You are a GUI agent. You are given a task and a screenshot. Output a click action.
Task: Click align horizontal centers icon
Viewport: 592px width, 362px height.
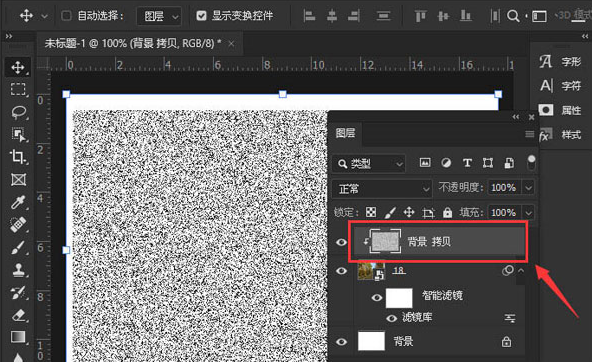pos(332,15)
